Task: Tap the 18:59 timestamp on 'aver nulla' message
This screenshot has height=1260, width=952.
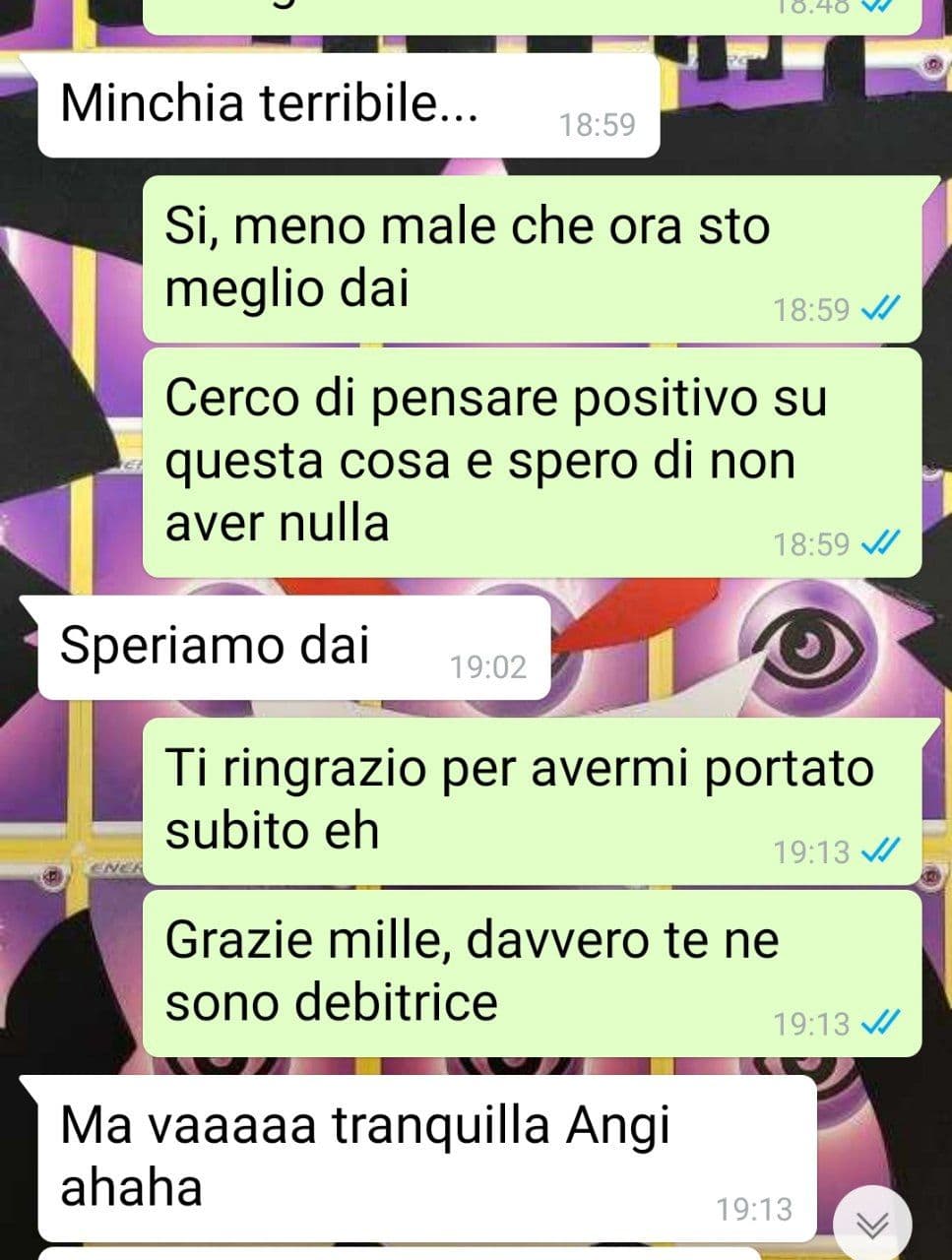Action: click(811, 543)
